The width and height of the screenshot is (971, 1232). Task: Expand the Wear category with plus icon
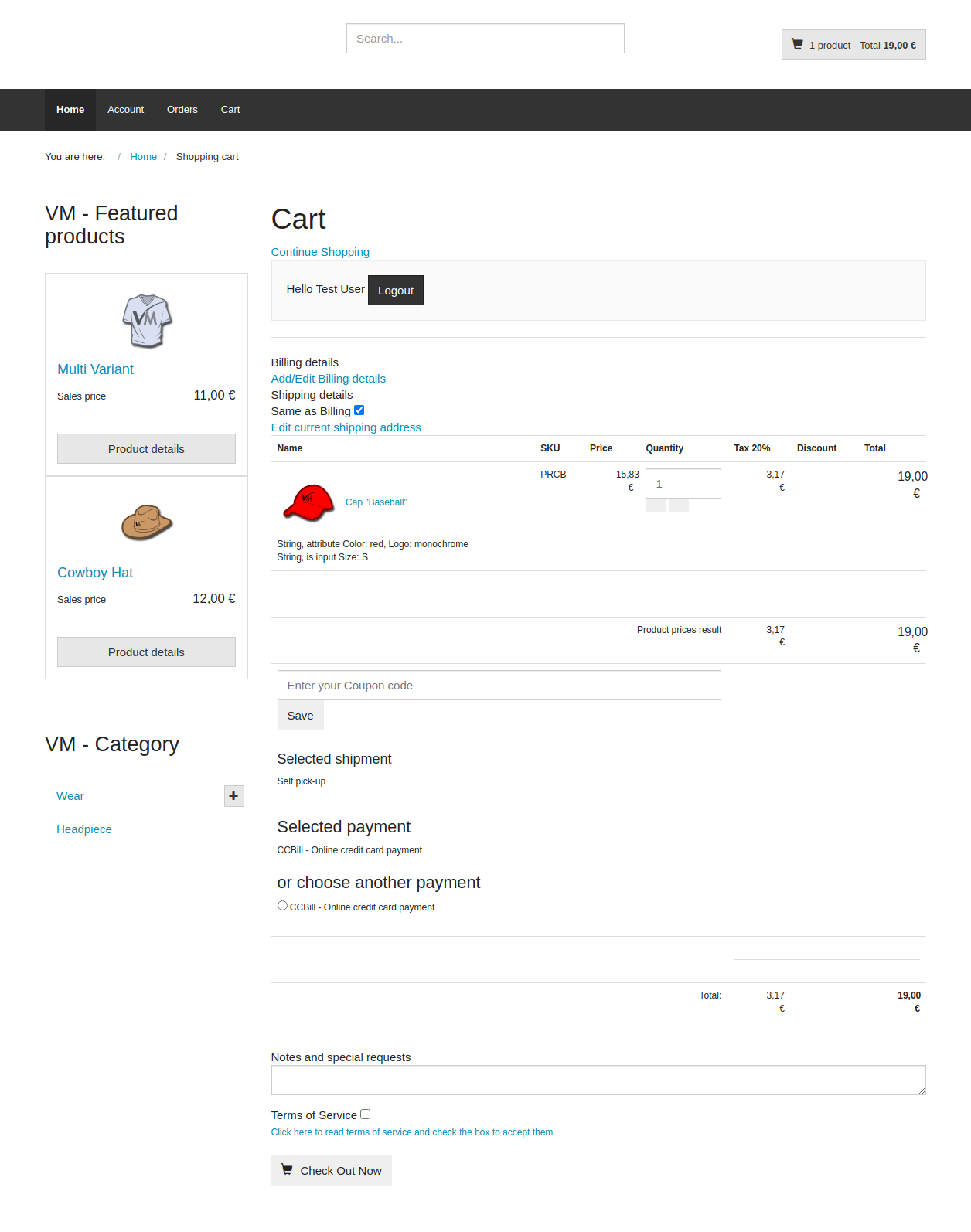pos(233,796)
